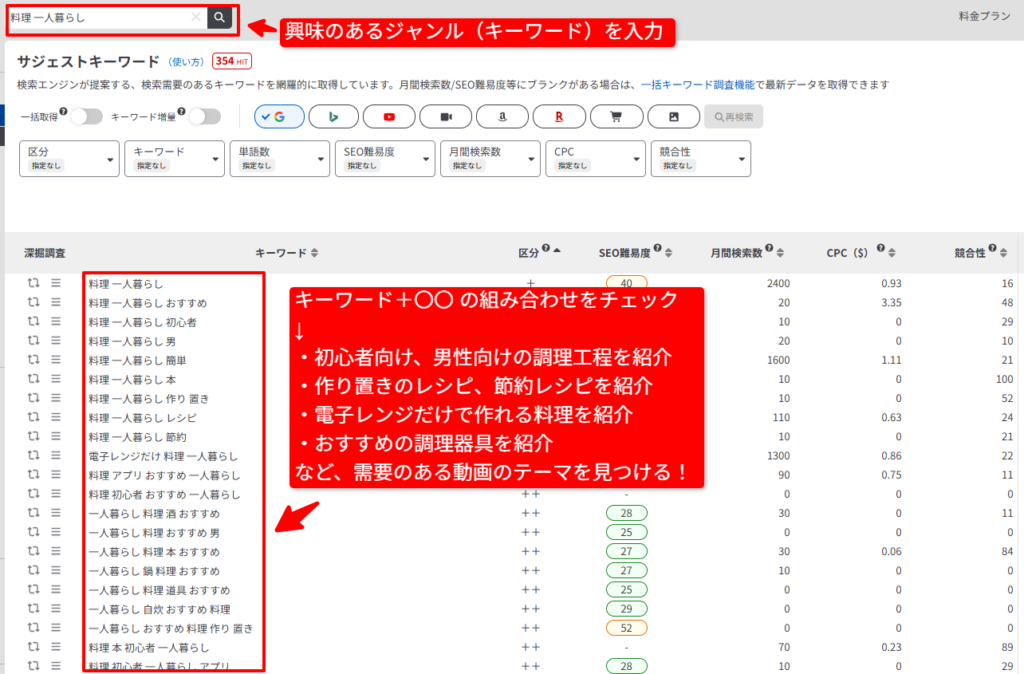Select the Amazon search engine button
The width and height of the screenshot is (1024, 674).
(x=502, y=117)
